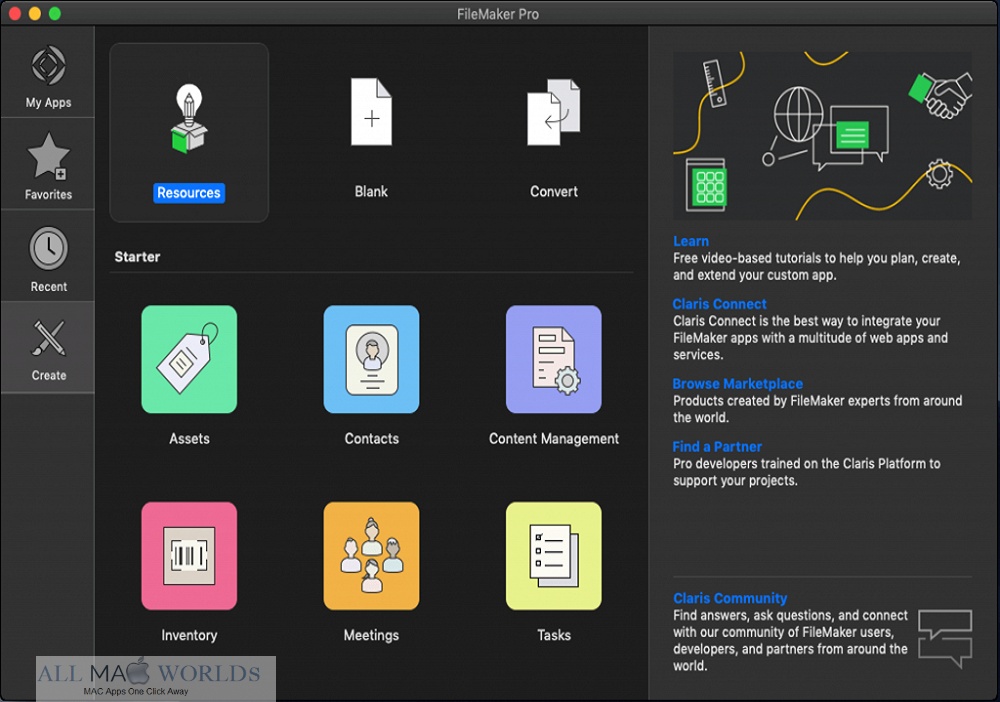Open the Favorites star section
The image size is (1000, 702).
point(48,165)
